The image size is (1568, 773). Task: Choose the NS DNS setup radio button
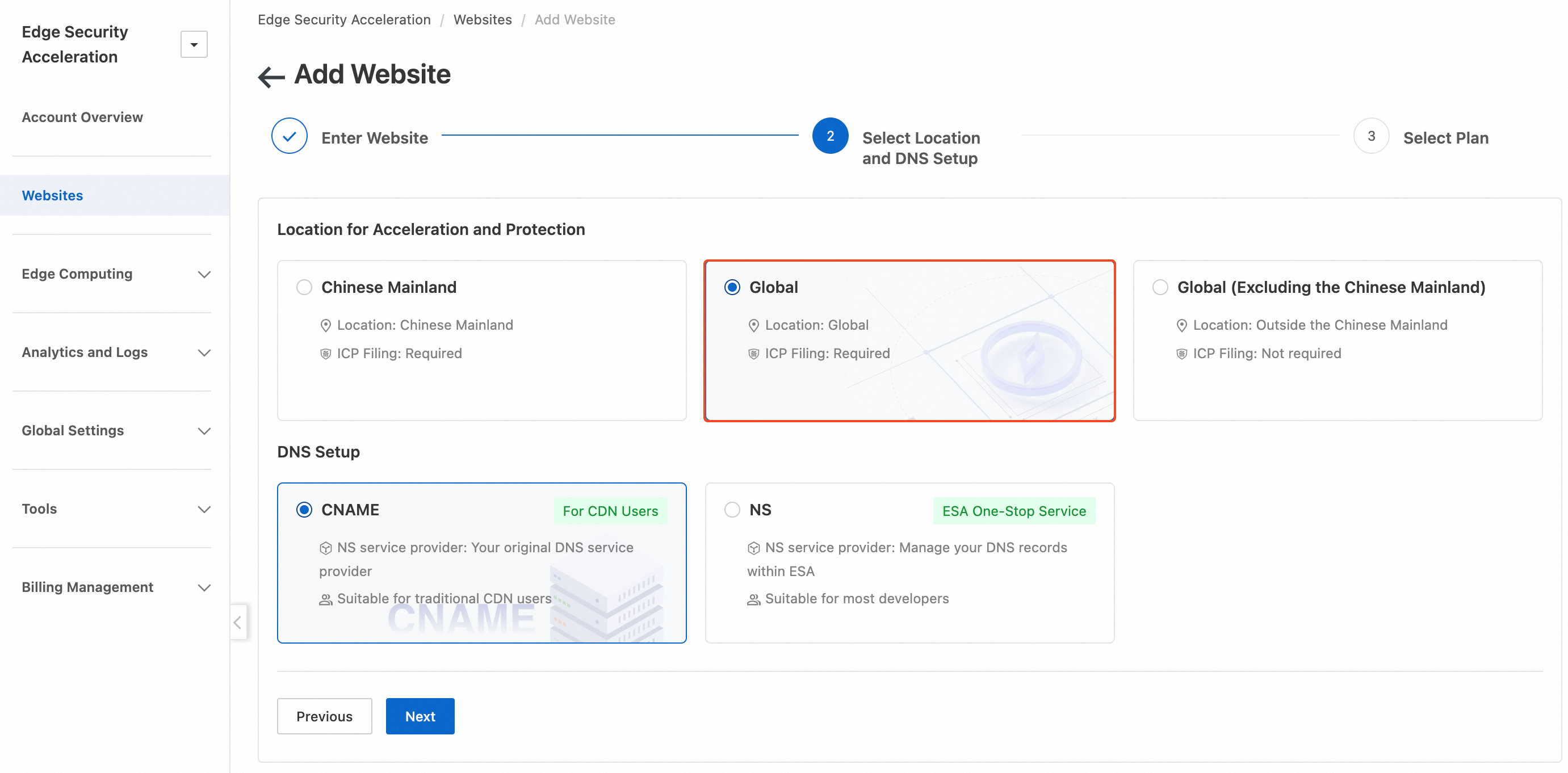(x=732, y=510)
